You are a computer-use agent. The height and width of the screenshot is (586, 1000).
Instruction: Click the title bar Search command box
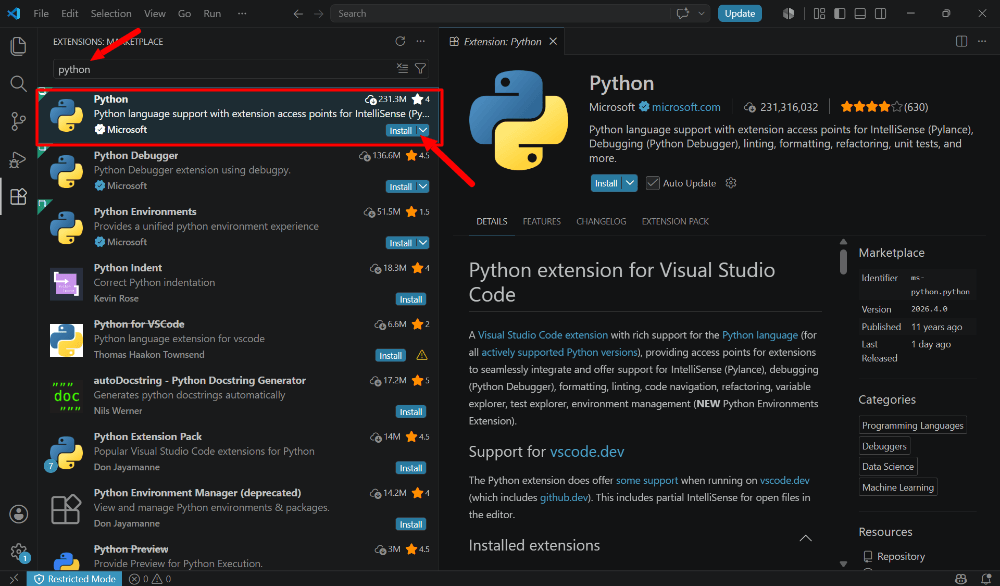[x=500, y=13]
